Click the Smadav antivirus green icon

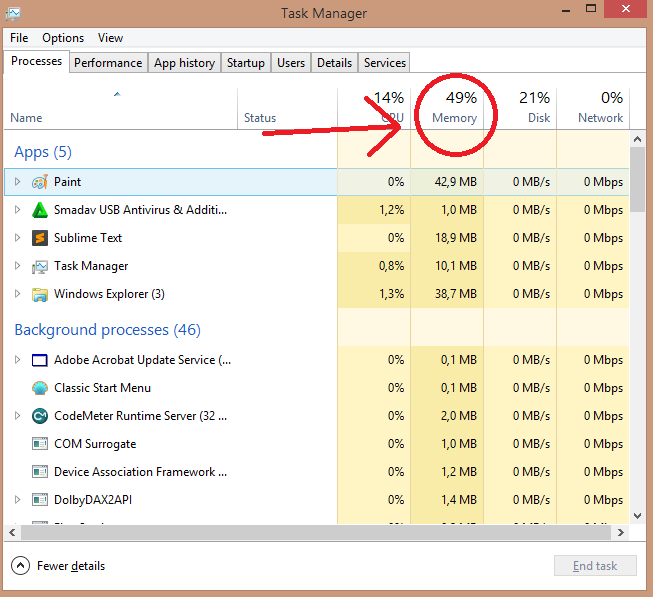(x=40, y=210)
